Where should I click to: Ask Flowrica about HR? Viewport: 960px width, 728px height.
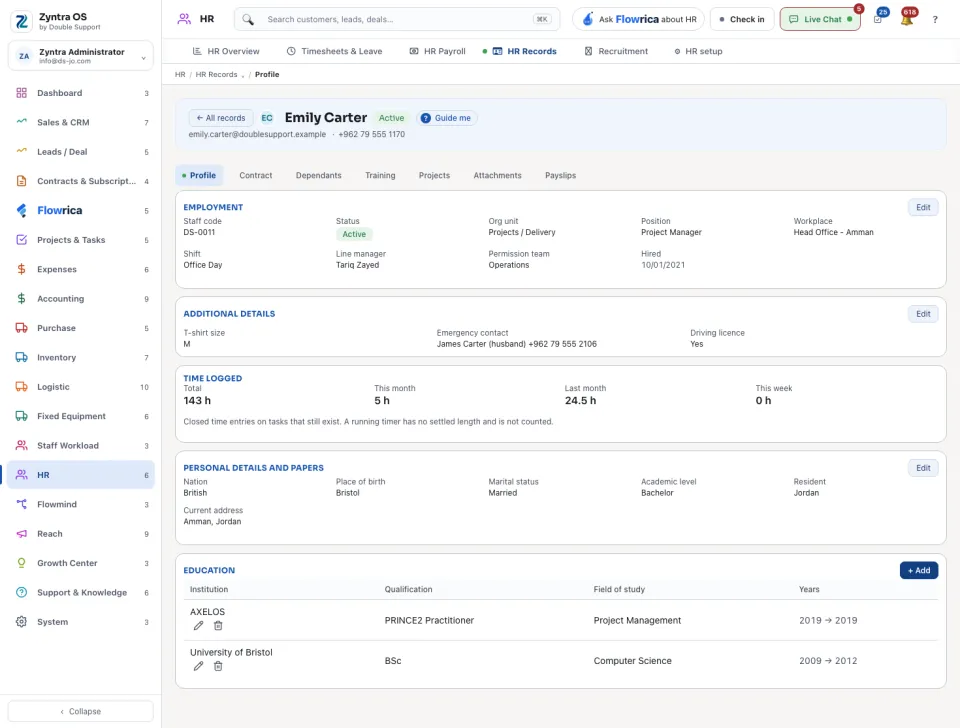(x=639, y=20)
